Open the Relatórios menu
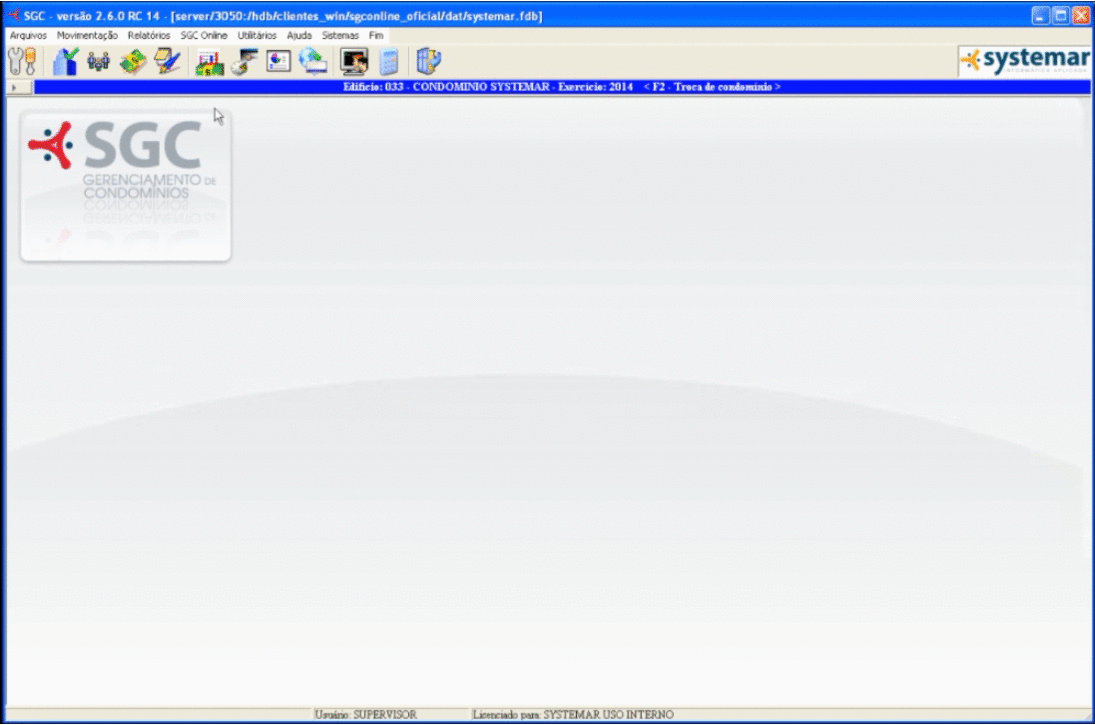This screenshot has width=1095, height=725. pyautogui.click(x=149, y=35)
